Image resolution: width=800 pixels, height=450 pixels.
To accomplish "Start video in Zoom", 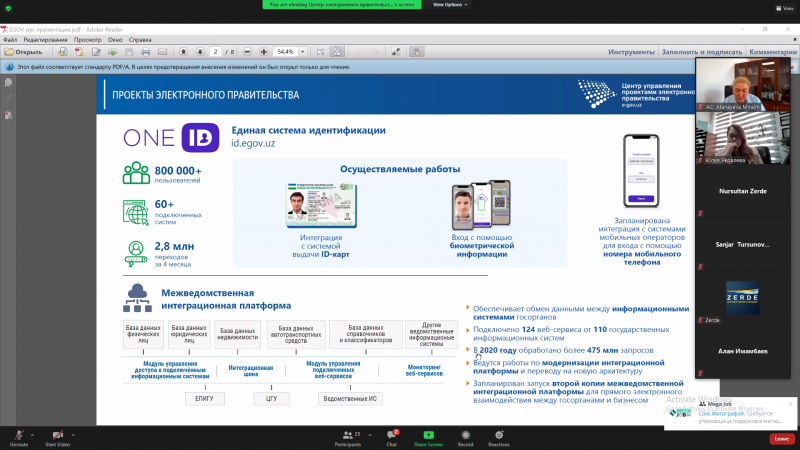I will point(58,438).
